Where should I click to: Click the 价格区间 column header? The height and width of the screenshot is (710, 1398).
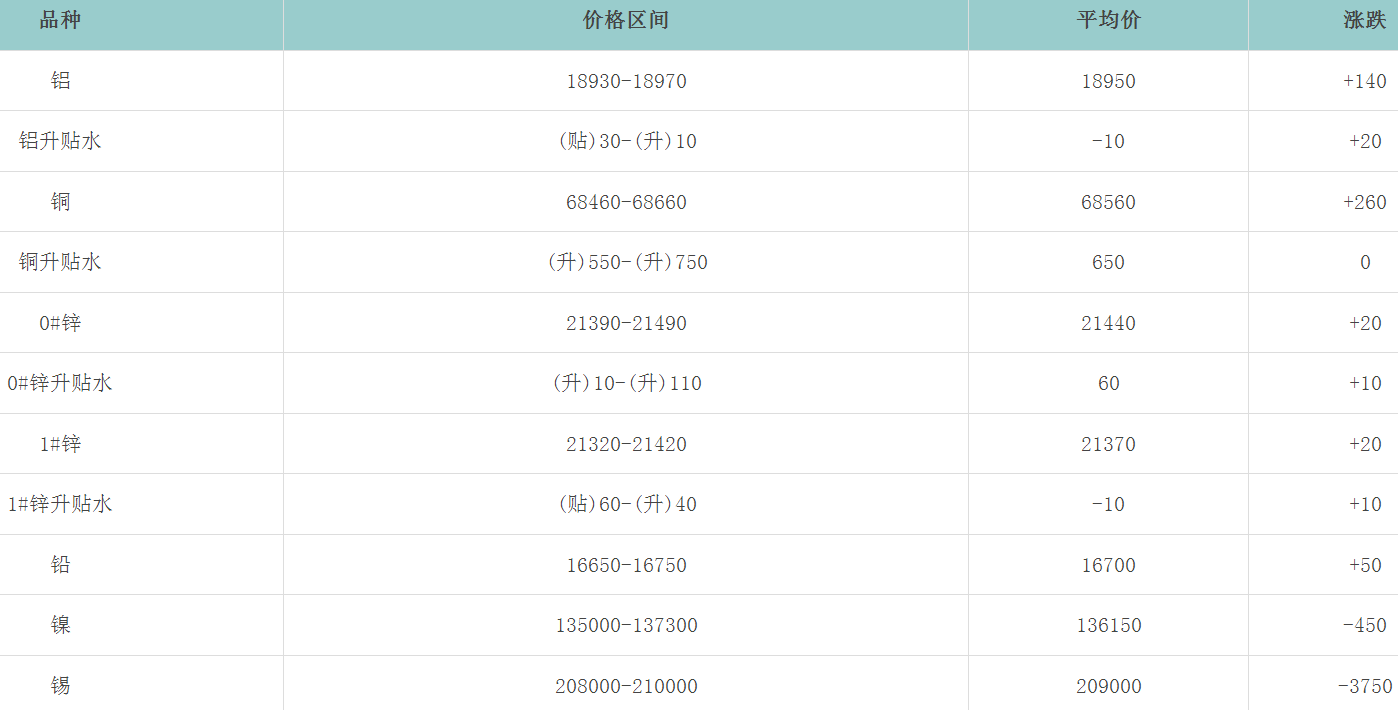click(626, 21)
